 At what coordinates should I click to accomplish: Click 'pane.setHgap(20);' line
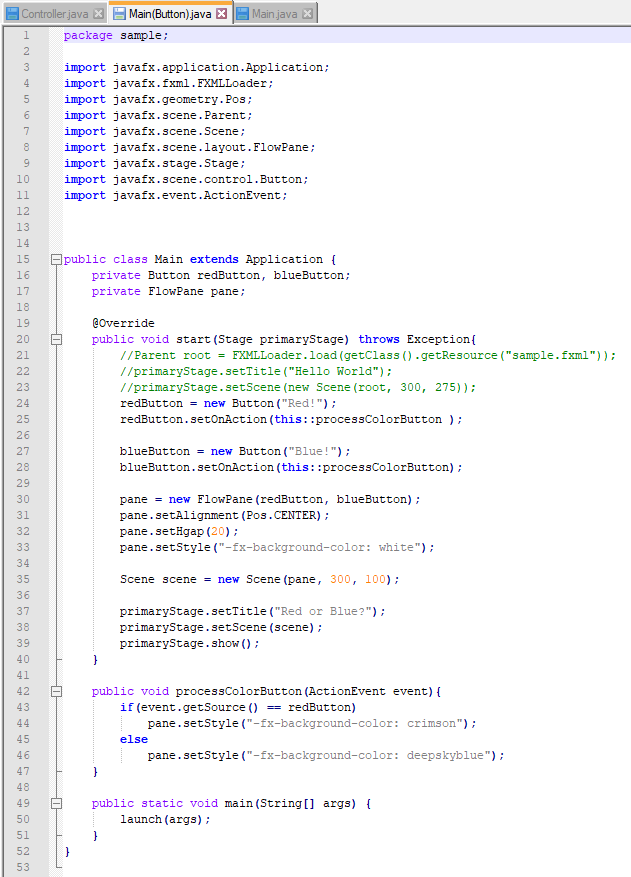(179, 532)
